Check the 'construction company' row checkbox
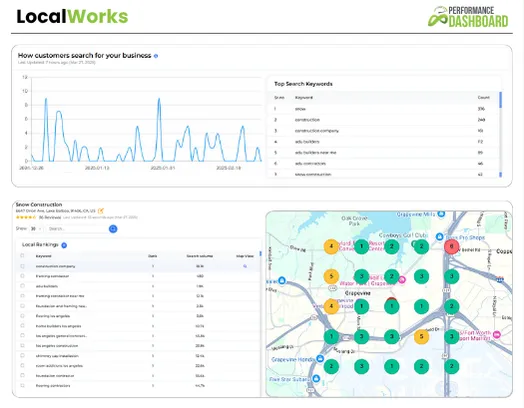Screen dimensions: 524x408 (x=22, y=266)
